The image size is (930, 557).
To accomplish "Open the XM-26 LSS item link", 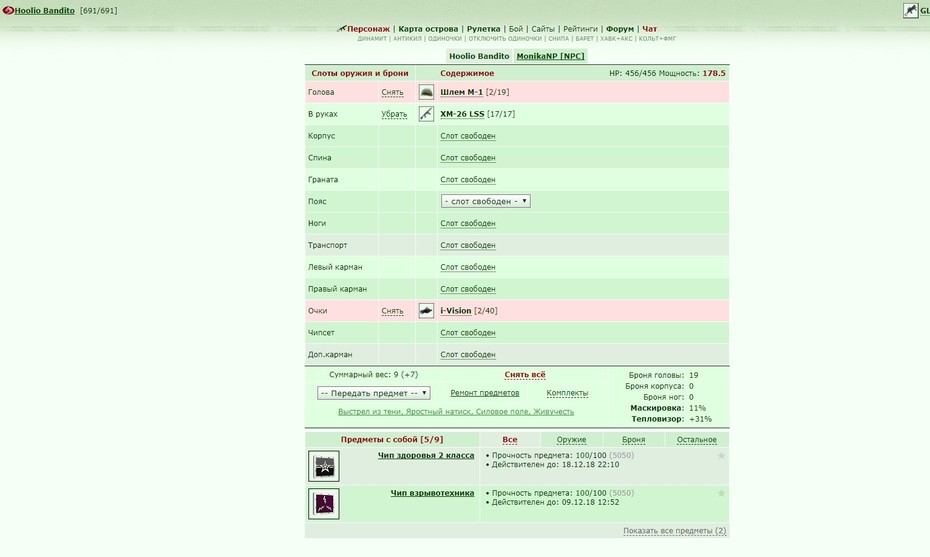I will (x=462, y=114).
